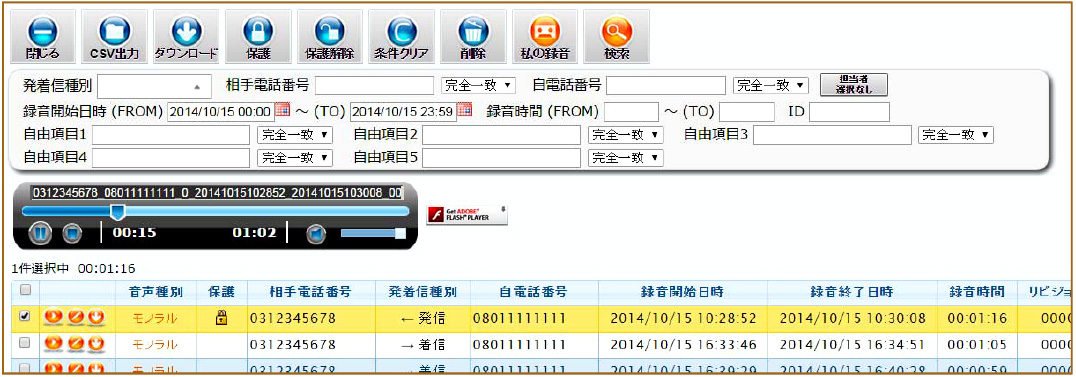This screenshot has width=1076, height=377.
Task: Open 完全一致 dropdown next to 自電話番号
Action: 771,85
